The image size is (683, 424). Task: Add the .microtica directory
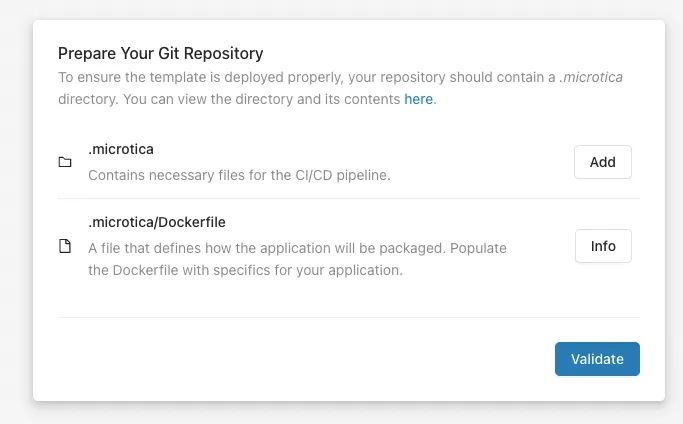(x=602, y=162)
